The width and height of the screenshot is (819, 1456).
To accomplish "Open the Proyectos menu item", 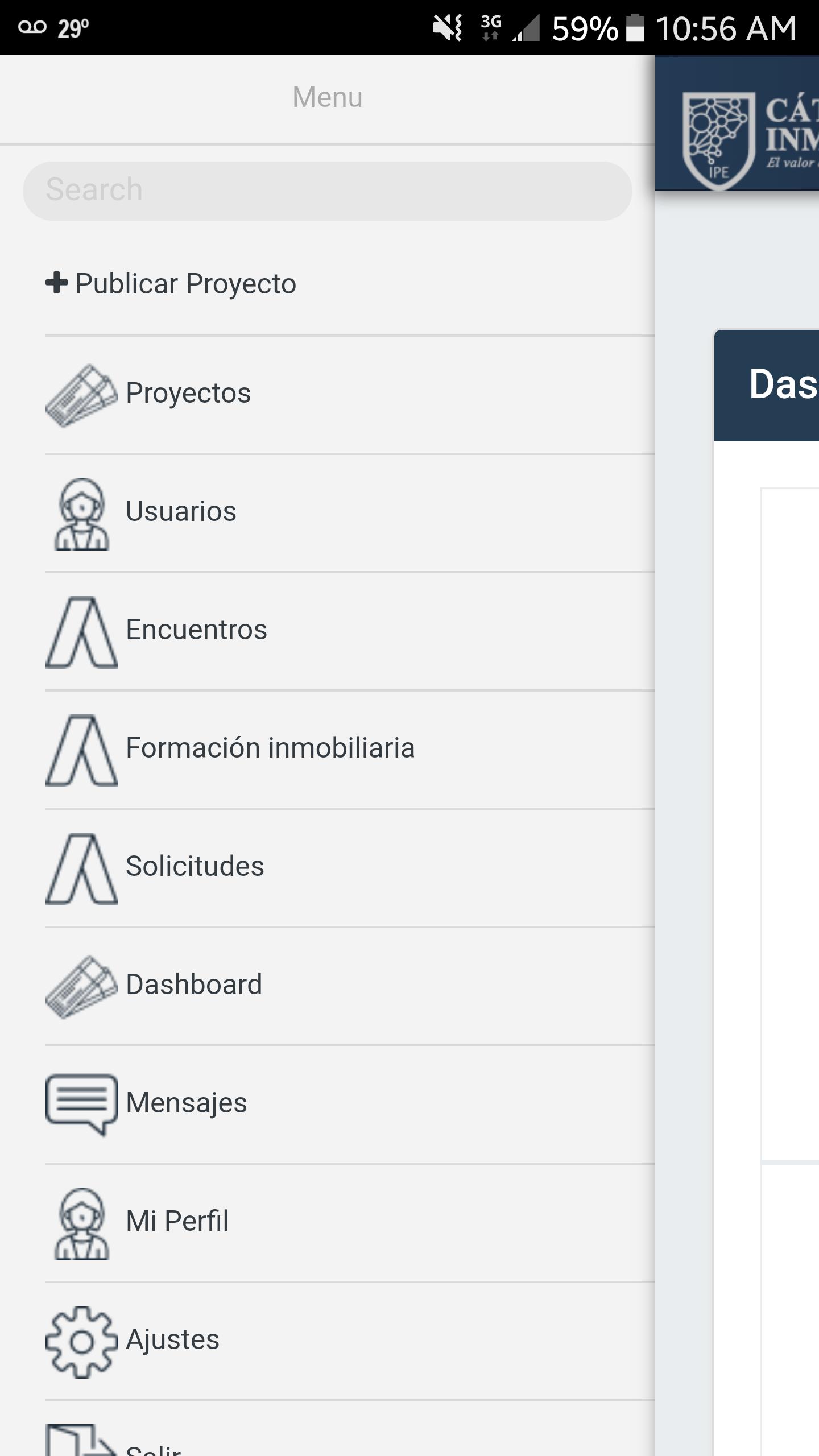I will click(x=188, y=393).
